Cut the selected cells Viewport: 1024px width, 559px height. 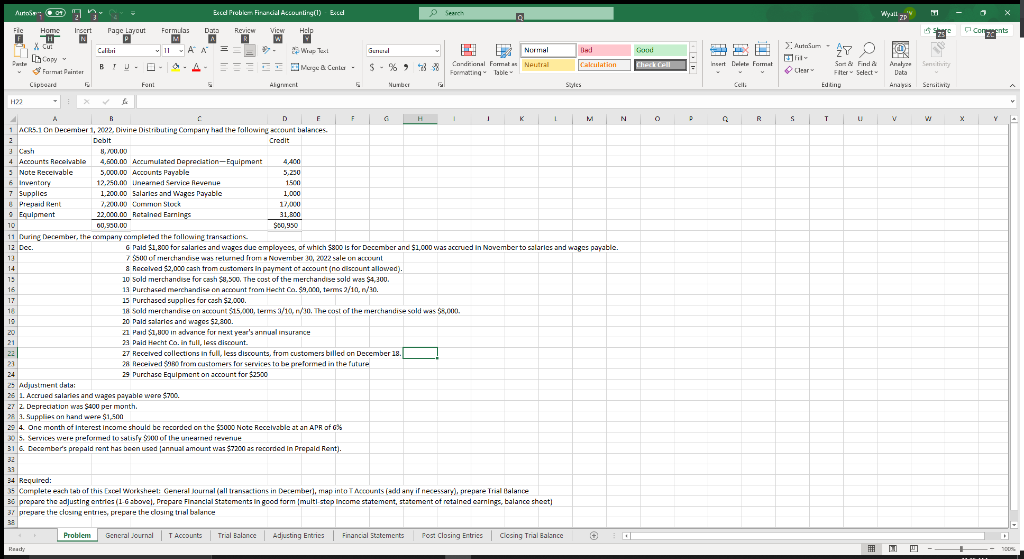[44, 46]
